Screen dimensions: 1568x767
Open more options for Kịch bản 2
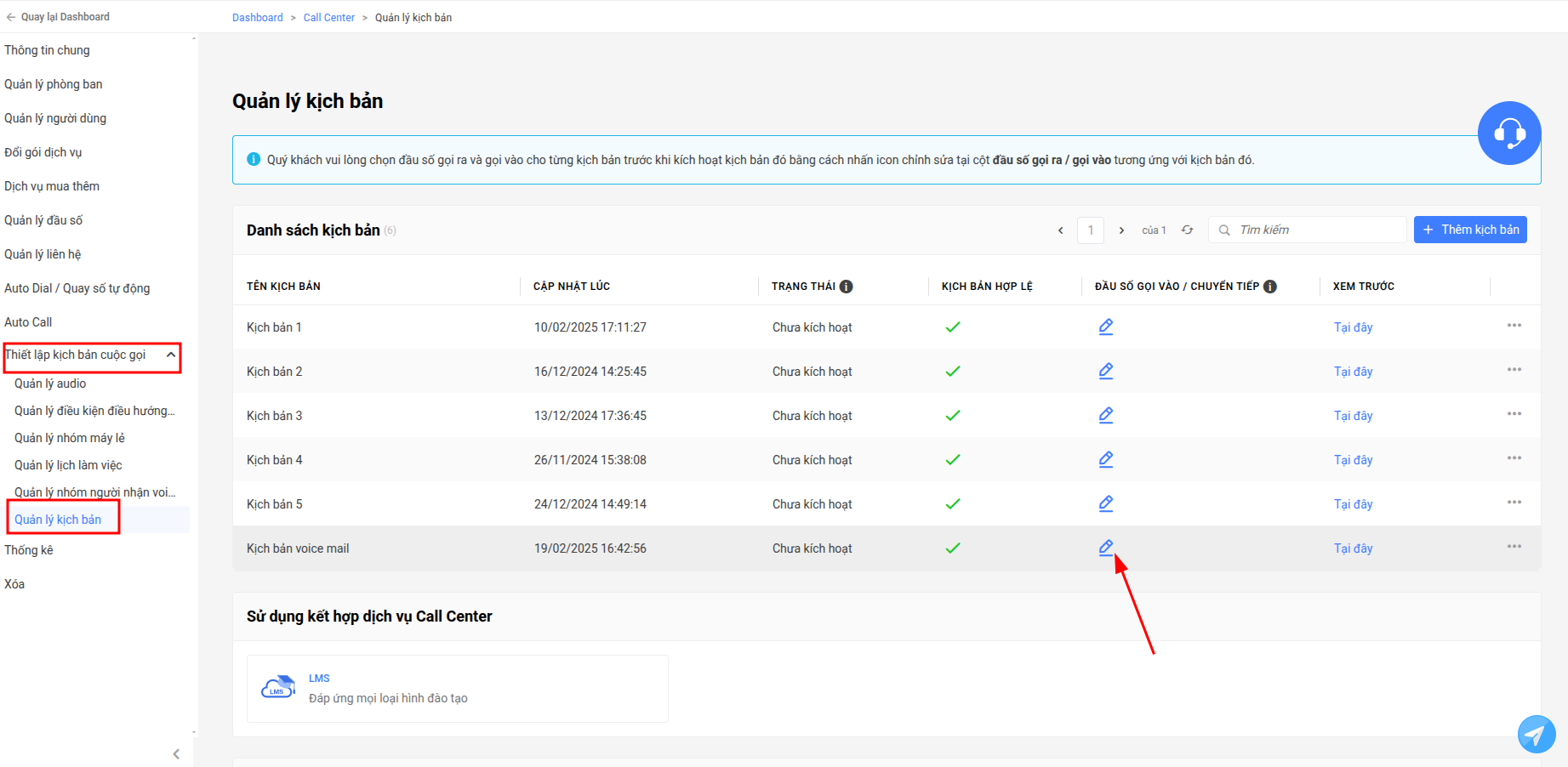[1514, 370]
